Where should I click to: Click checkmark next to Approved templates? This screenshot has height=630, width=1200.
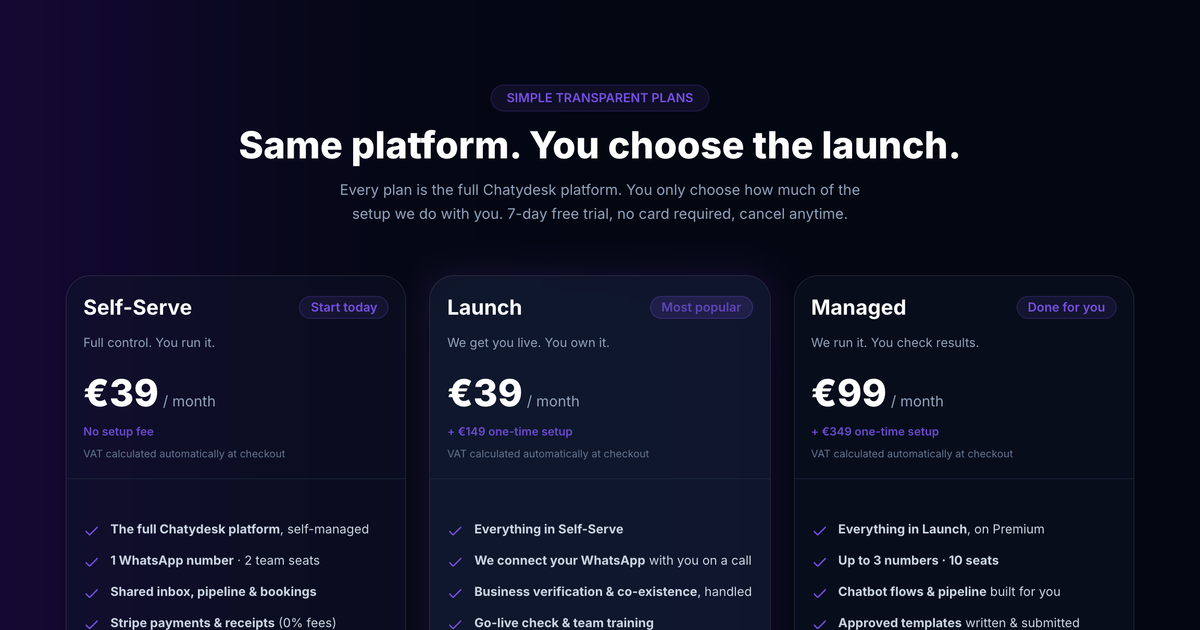[820, 623]
